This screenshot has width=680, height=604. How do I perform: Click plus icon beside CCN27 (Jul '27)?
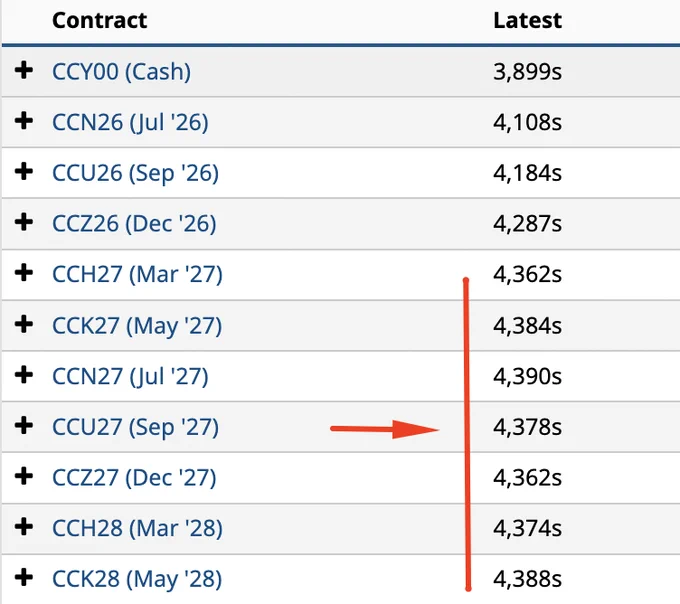click(23, 375)
